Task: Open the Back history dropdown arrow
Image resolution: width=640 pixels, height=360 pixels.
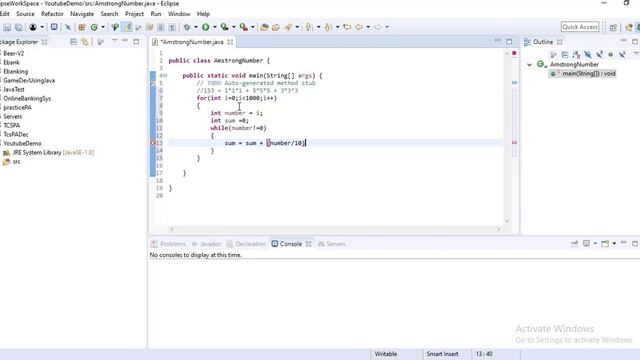Action: coord(368,27)
